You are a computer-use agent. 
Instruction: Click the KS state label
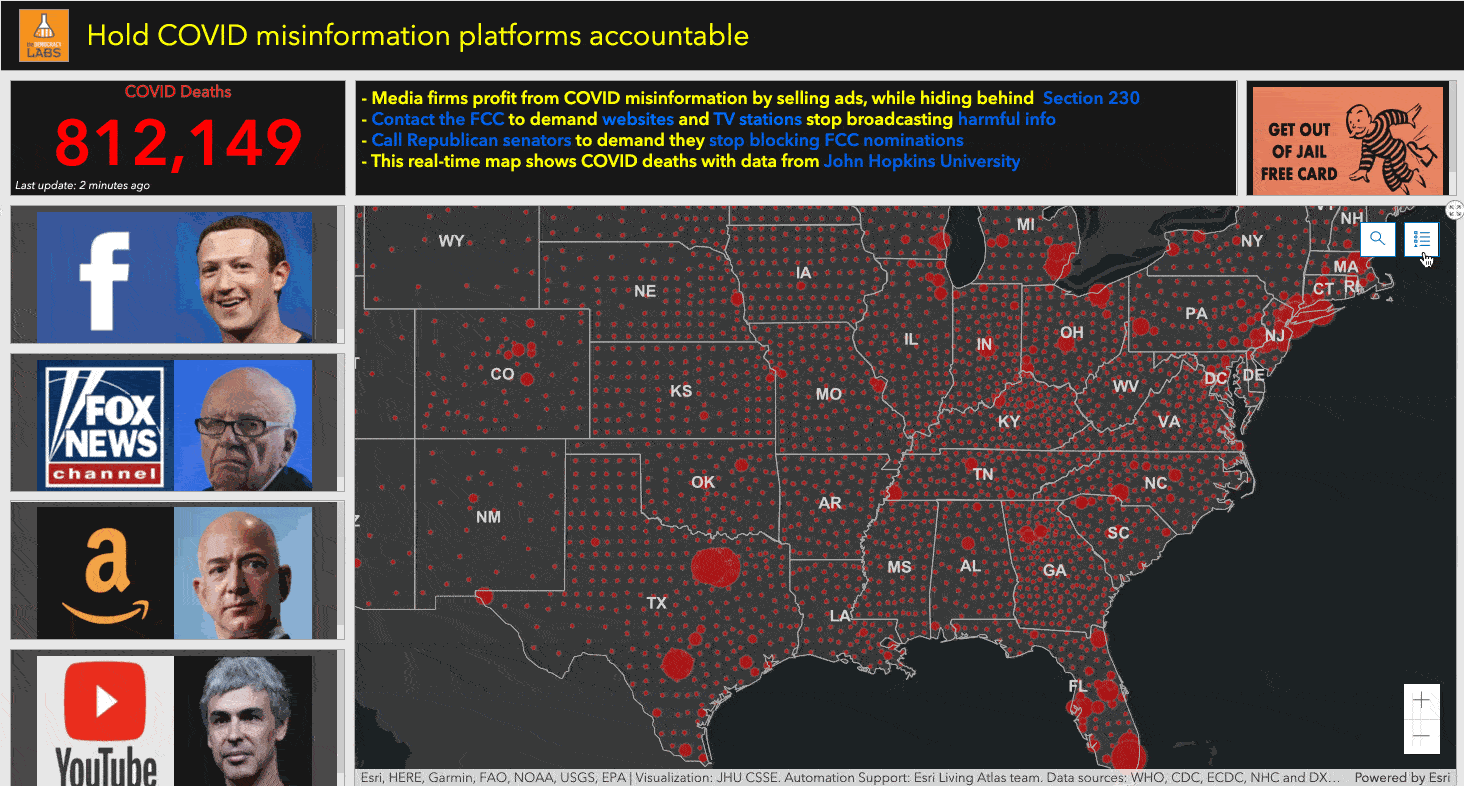pos(681,391)
